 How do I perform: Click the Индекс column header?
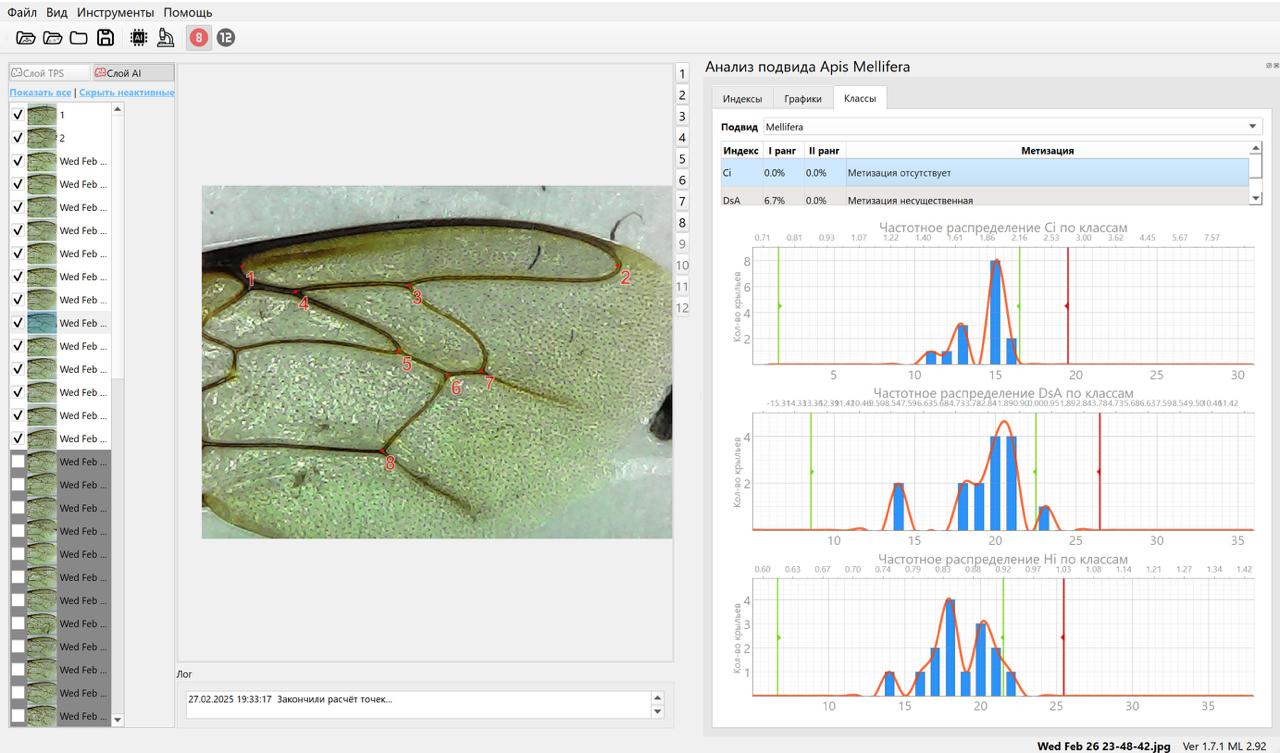pos(741,150)
